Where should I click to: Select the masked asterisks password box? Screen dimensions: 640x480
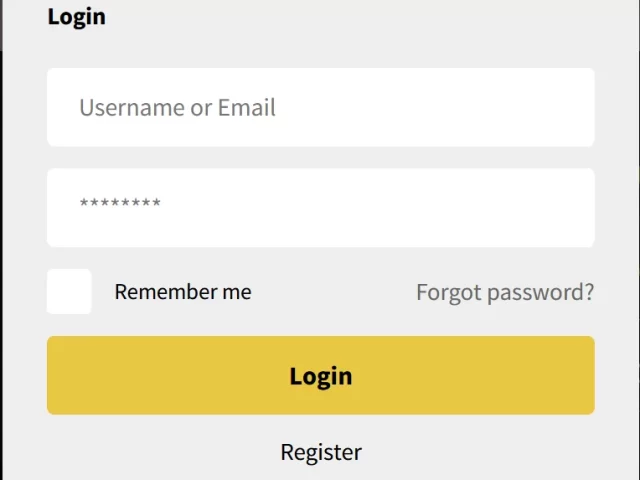tap(320, 207)
